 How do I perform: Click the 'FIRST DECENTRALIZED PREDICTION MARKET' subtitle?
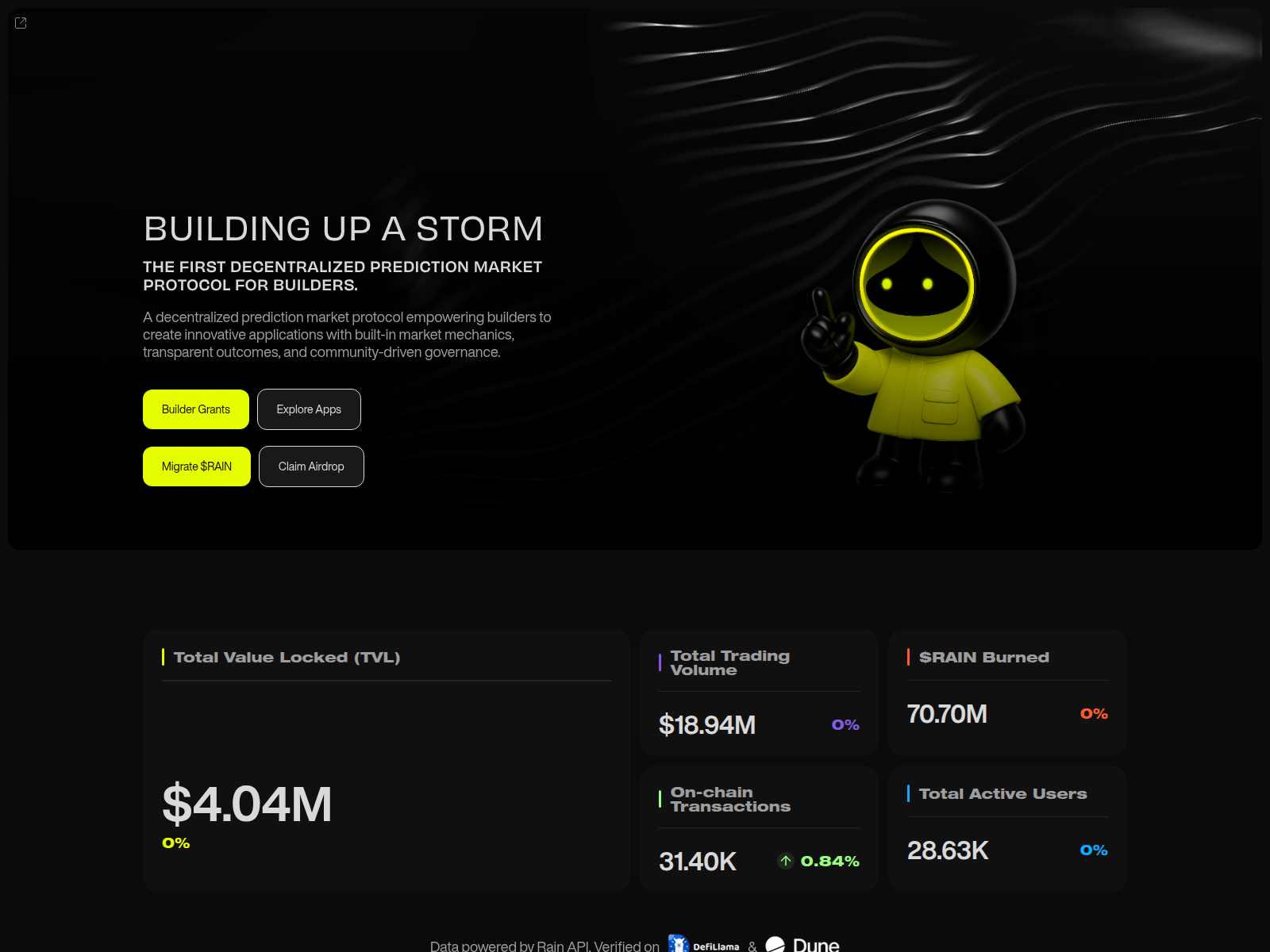point(342,275)
